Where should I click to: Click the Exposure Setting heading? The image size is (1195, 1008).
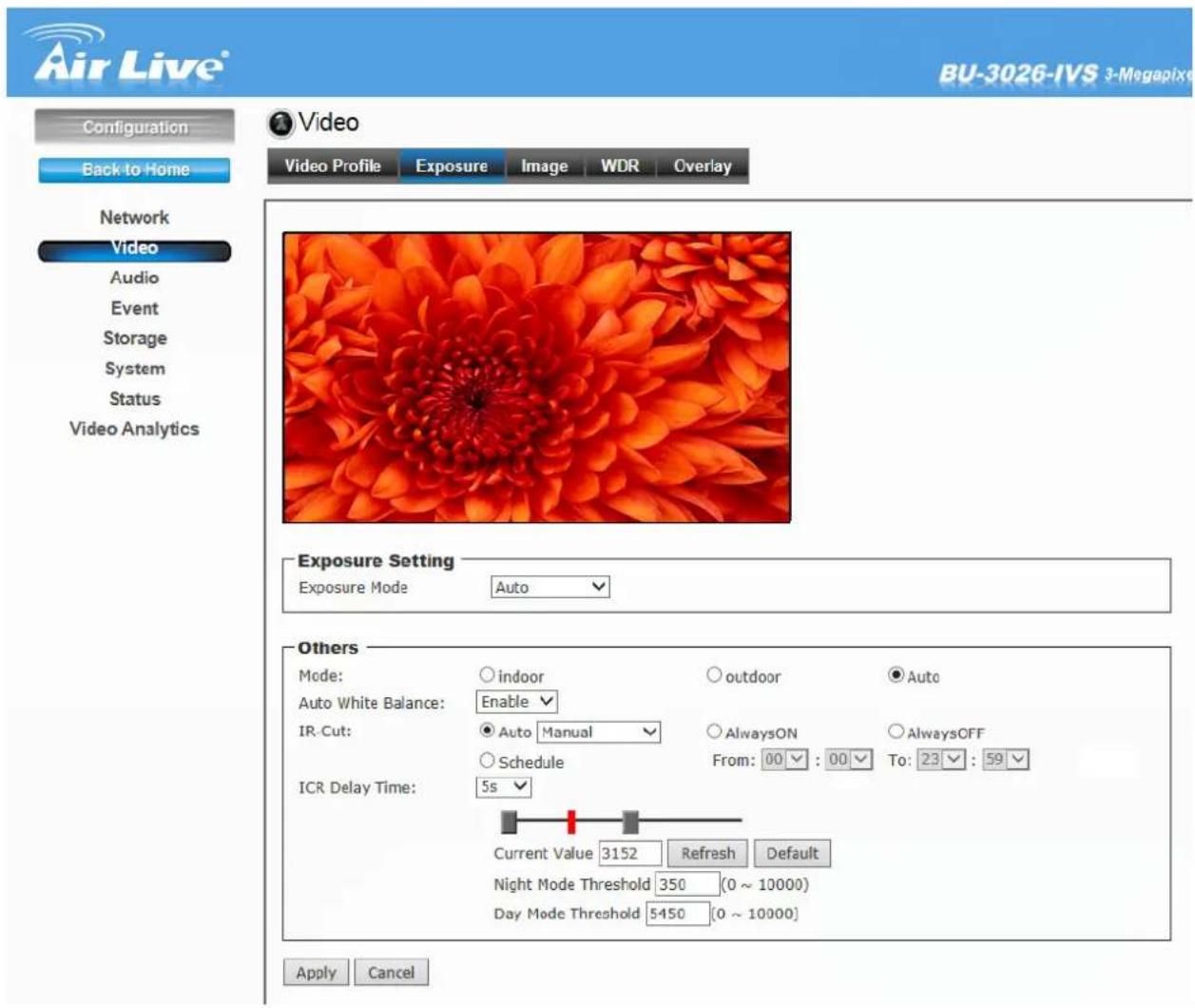376,561
